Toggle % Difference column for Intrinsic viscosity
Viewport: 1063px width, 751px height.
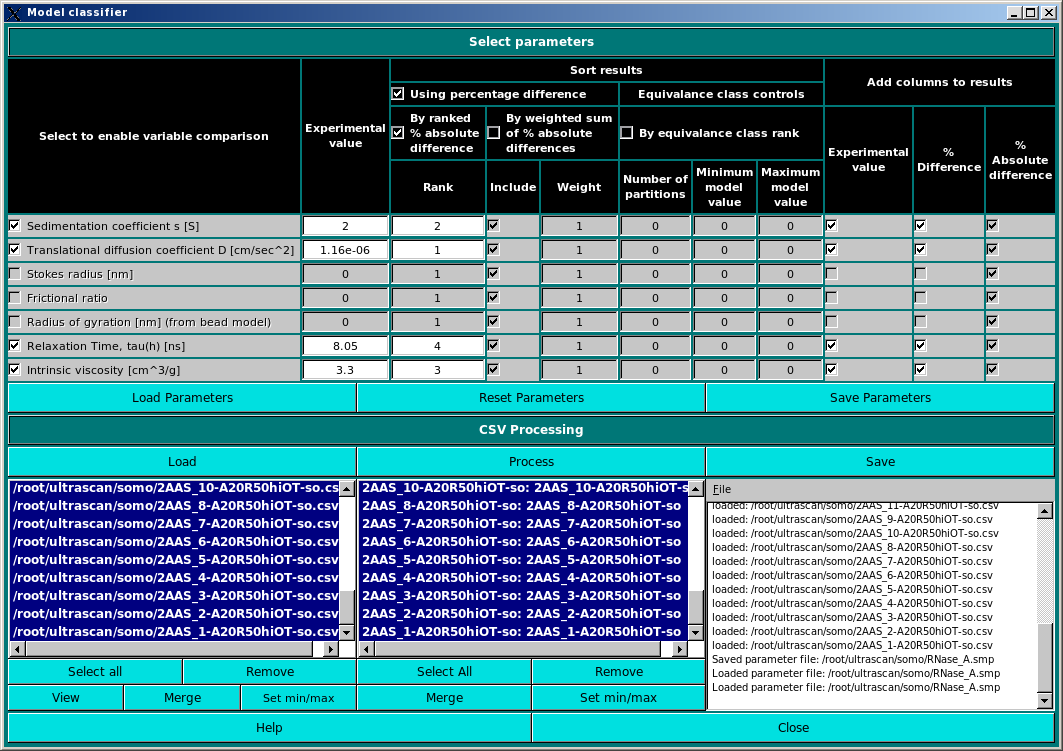(x=920, y=369)
